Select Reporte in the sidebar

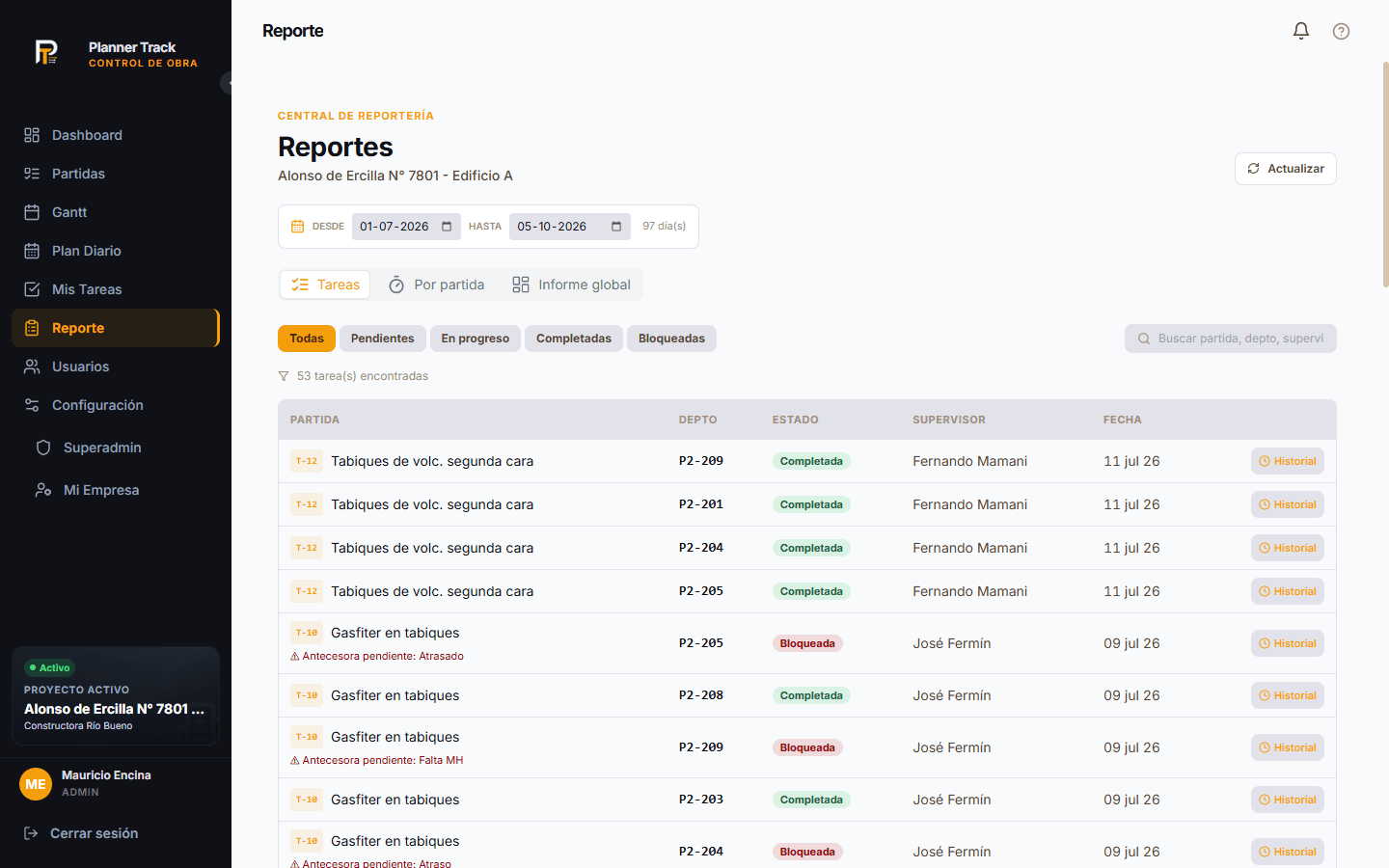(116, 328)
